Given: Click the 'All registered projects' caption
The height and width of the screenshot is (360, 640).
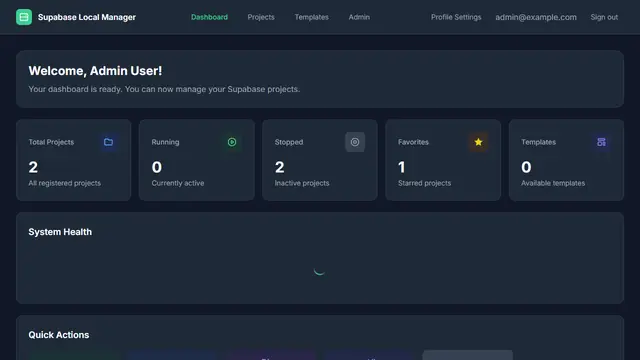Looking at the screenshot, I should point(64,183).
